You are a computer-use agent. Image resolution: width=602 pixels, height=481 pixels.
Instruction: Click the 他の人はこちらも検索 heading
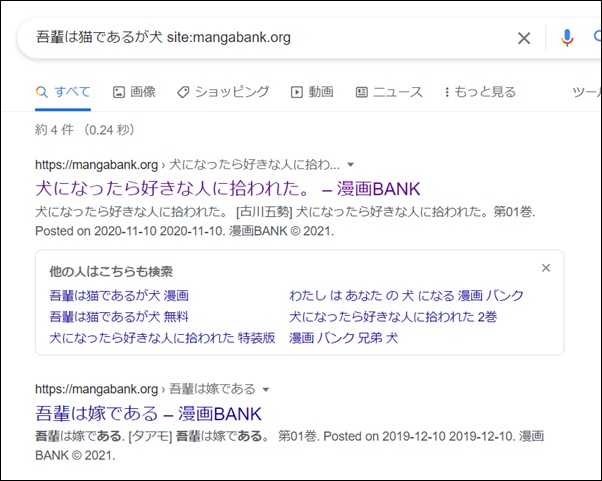(111, 271)
